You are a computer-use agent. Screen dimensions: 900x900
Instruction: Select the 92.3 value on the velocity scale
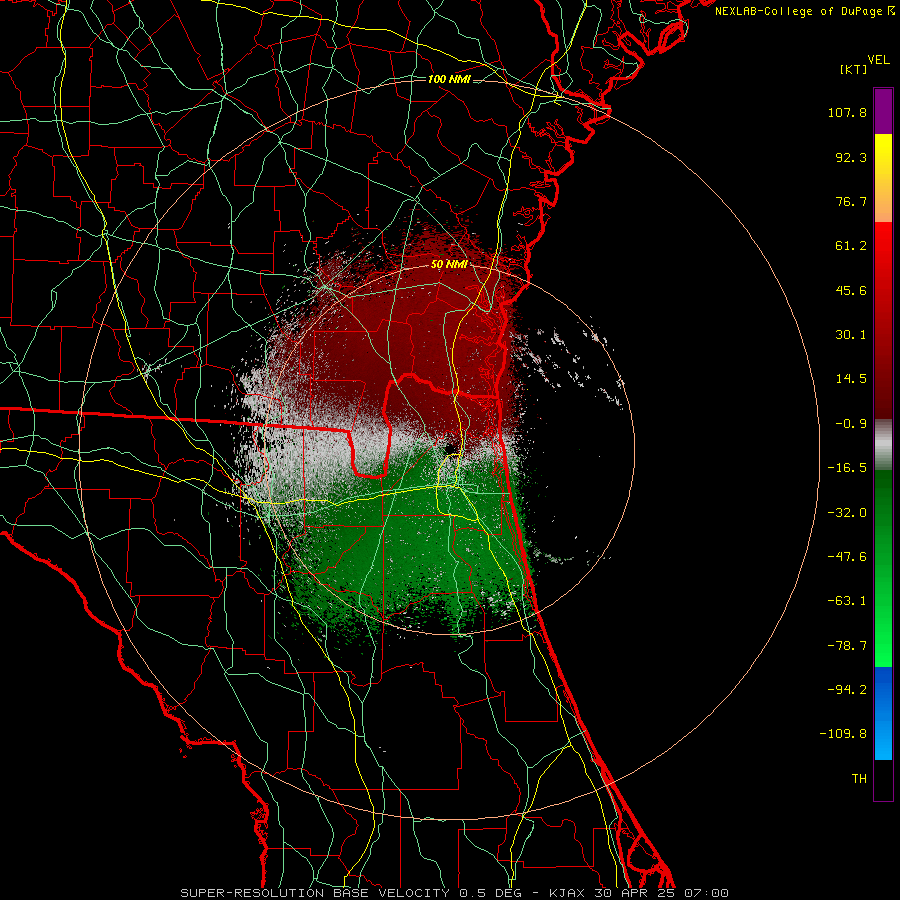[851, 157]
